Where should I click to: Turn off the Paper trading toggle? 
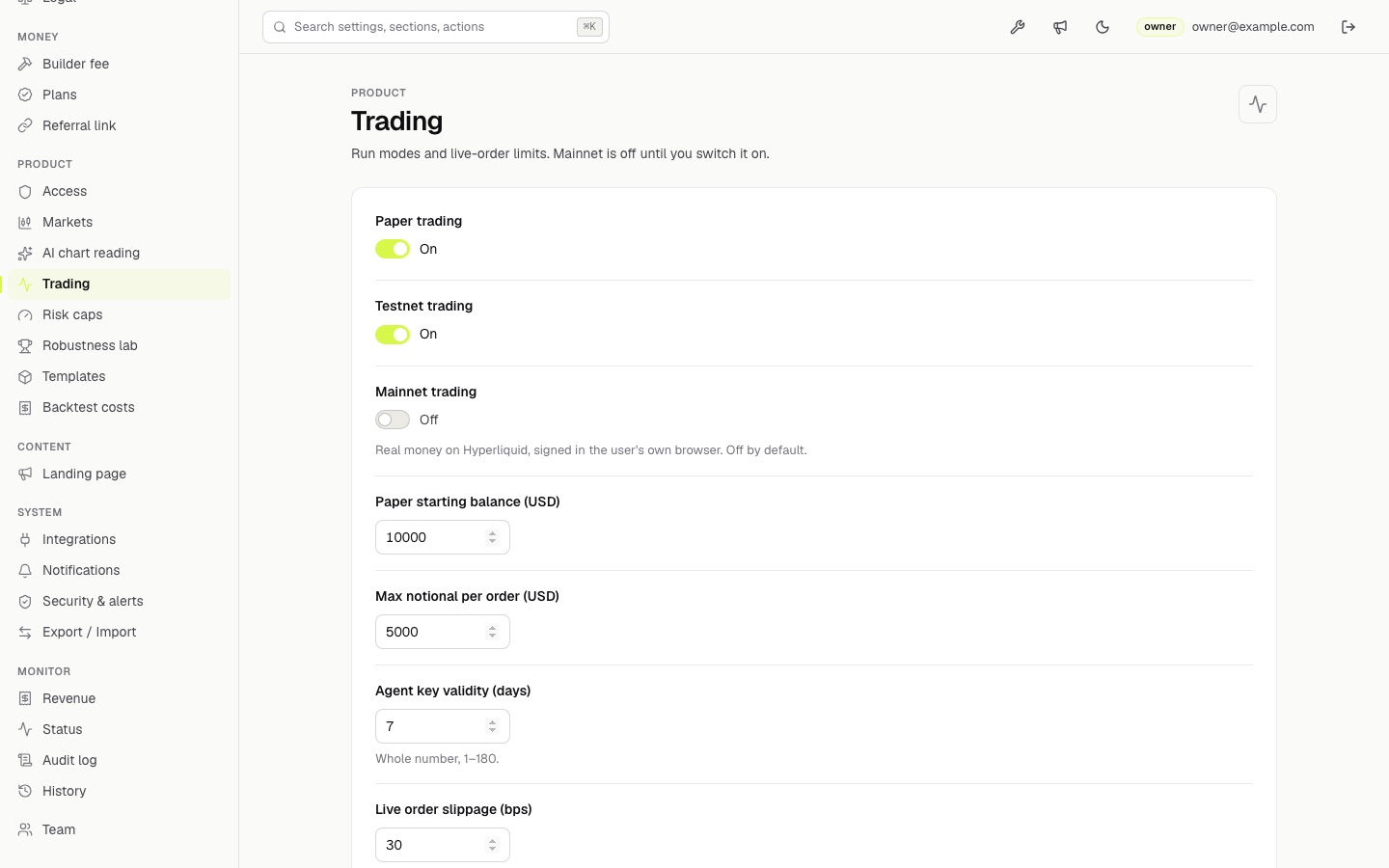tap(393, 249)
